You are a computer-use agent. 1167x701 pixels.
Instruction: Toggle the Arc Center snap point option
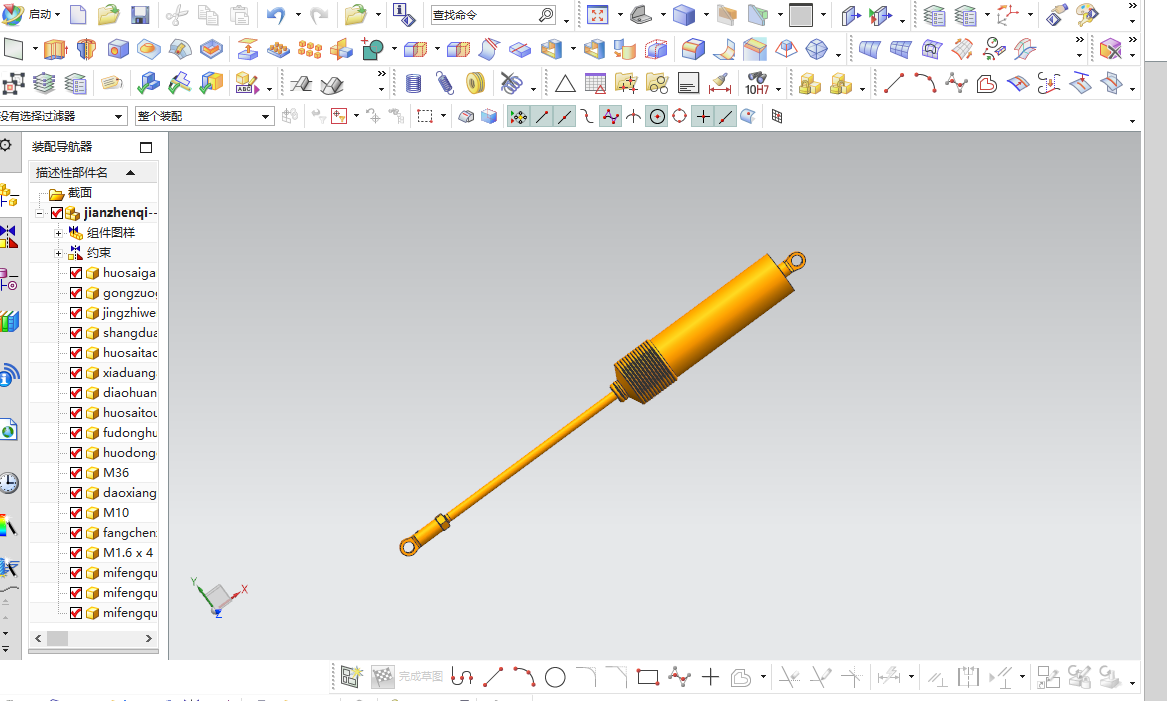tap(656, 116)
